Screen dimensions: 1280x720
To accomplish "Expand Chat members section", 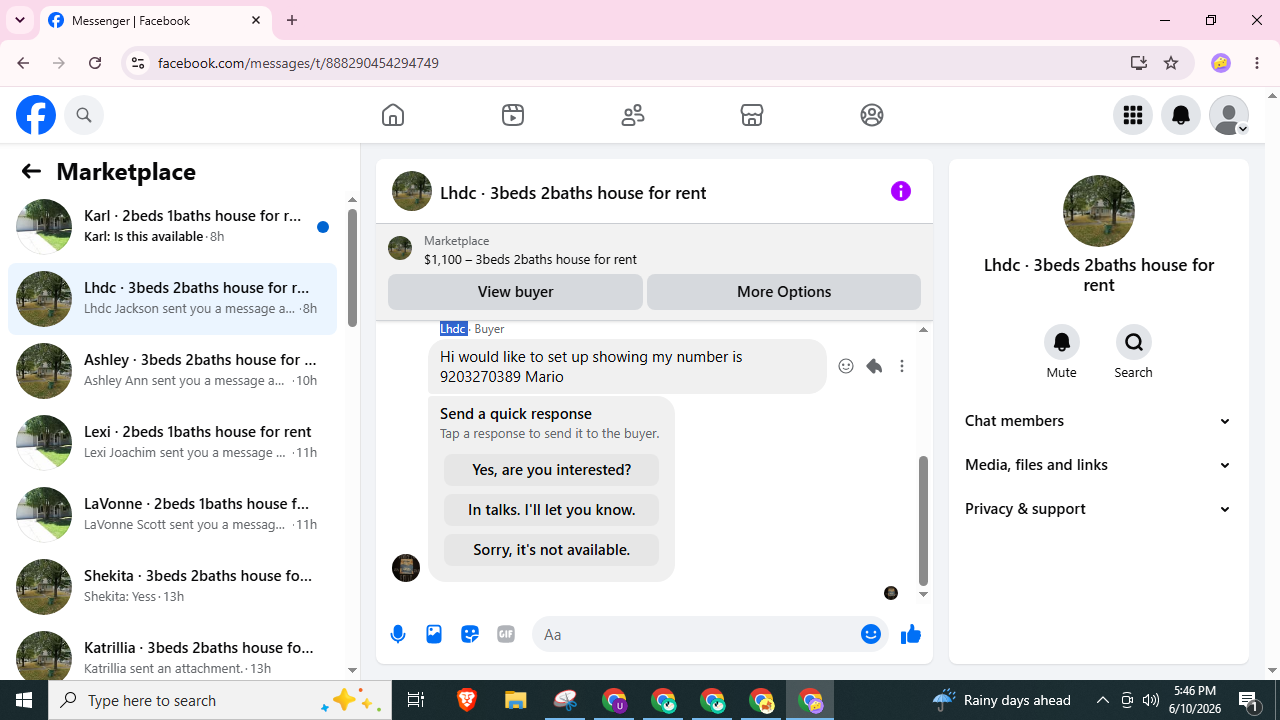I will point(1099,421).
